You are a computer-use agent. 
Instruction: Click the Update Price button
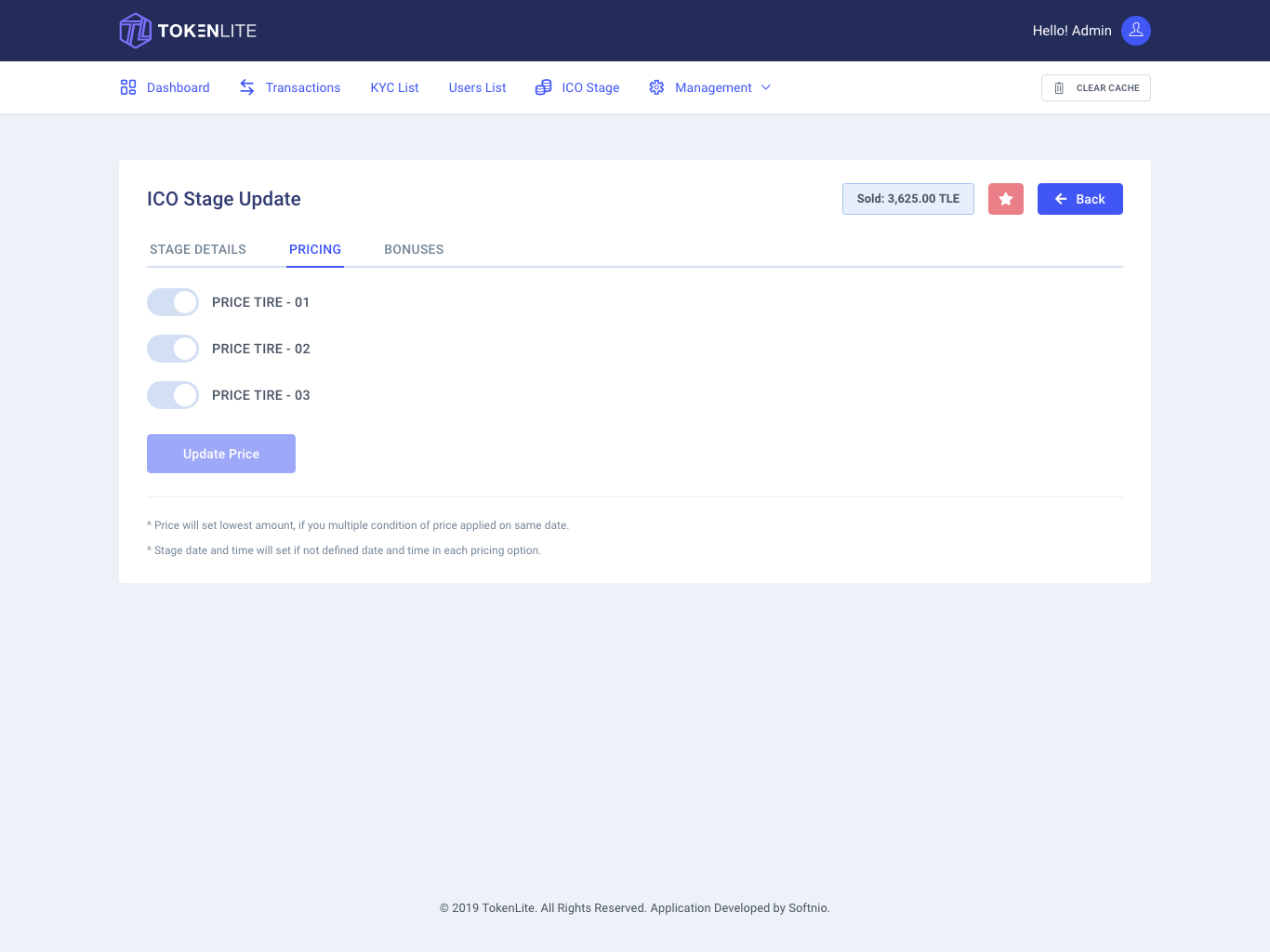[x=221, y=454]
